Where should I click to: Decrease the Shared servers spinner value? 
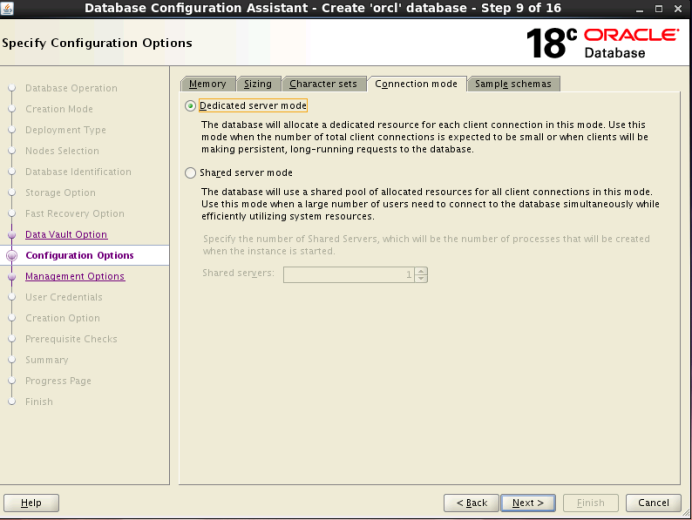coord(421,279)
